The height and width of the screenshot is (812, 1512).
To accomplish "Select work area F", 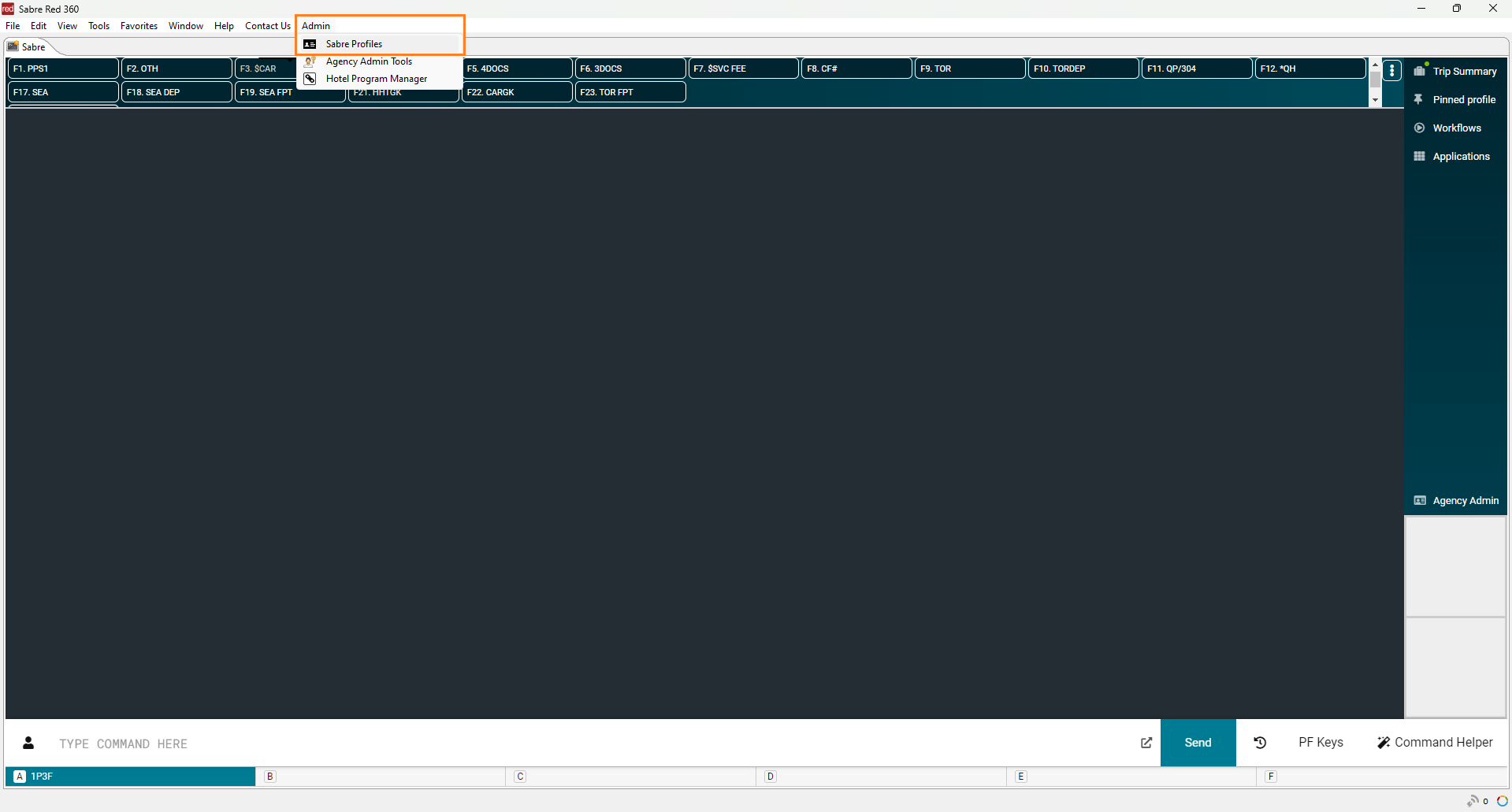I will (1382, 777).
